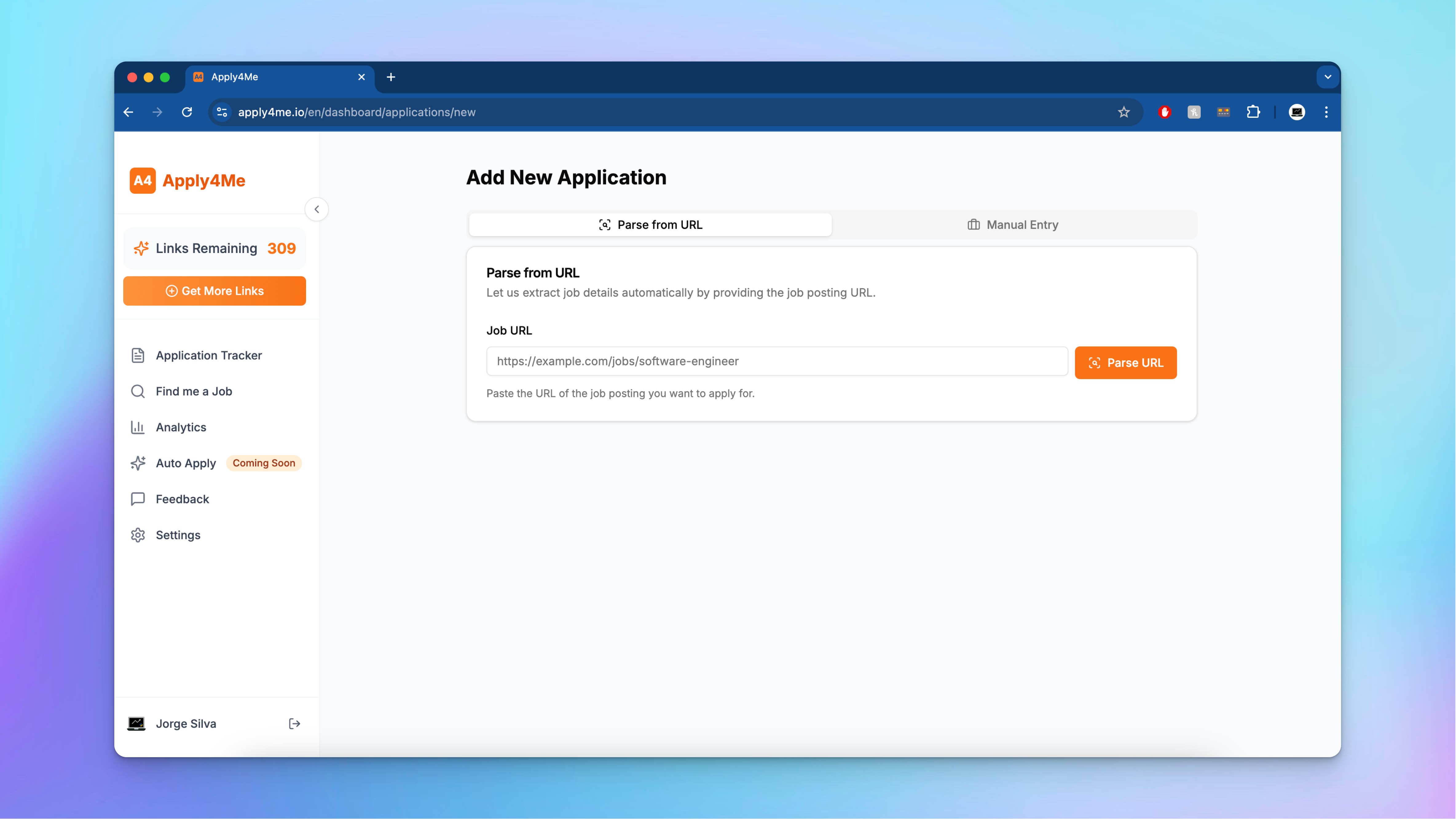Click the Get More Links button

coord(214,291)
